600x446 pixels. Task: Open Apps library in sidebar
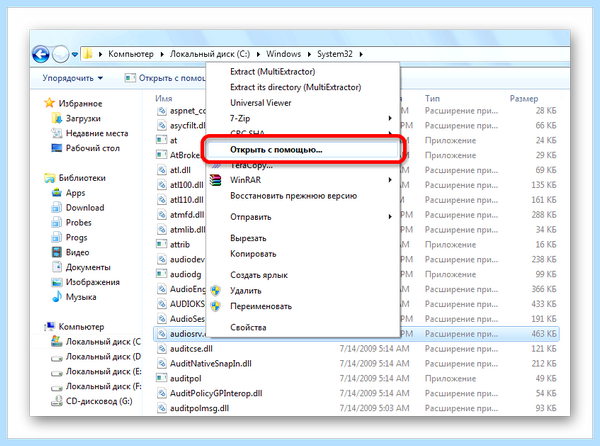point(75,193)
